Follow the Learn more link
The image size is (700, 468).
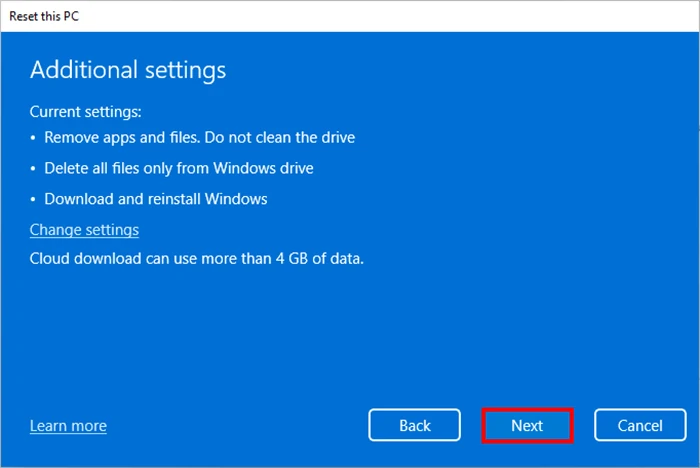click(68, 426)
